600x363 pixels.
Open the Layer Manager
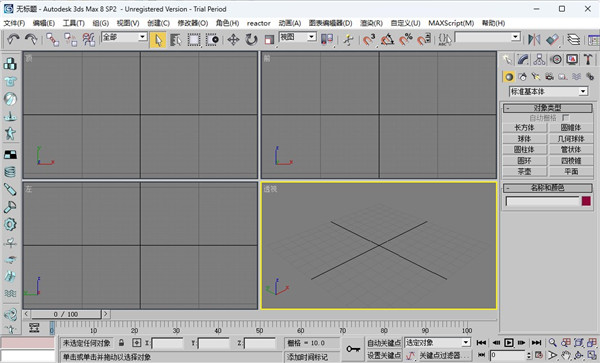[573, 40]
